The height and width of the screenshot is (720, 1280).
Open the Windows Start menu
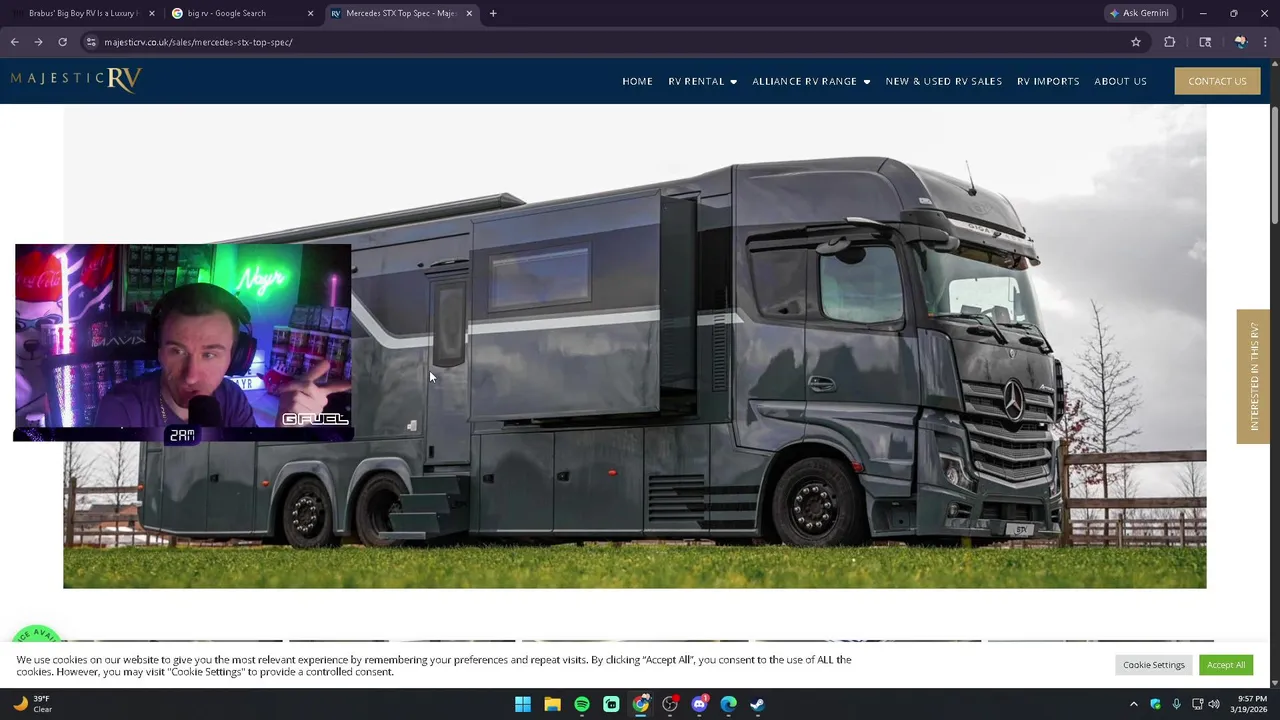coord(523,704)
